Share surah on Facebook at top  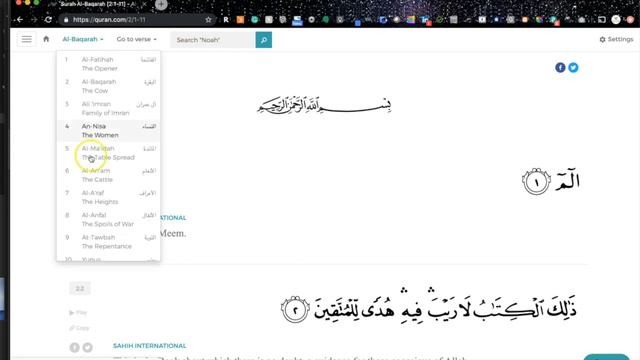pyautogui.click(x=560, y=68)
